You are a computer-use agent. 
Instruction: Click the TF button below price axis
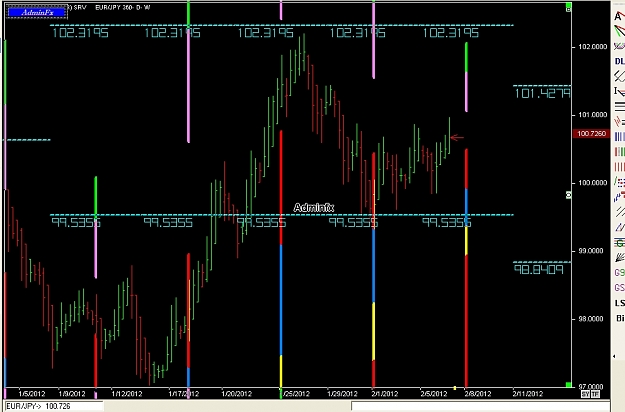click(595, 394)
